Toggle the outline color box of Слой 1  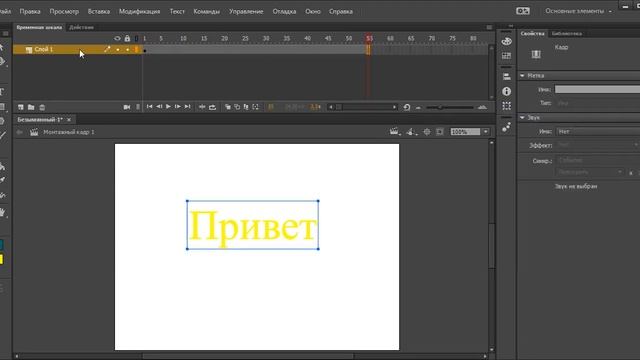[136, 49]
